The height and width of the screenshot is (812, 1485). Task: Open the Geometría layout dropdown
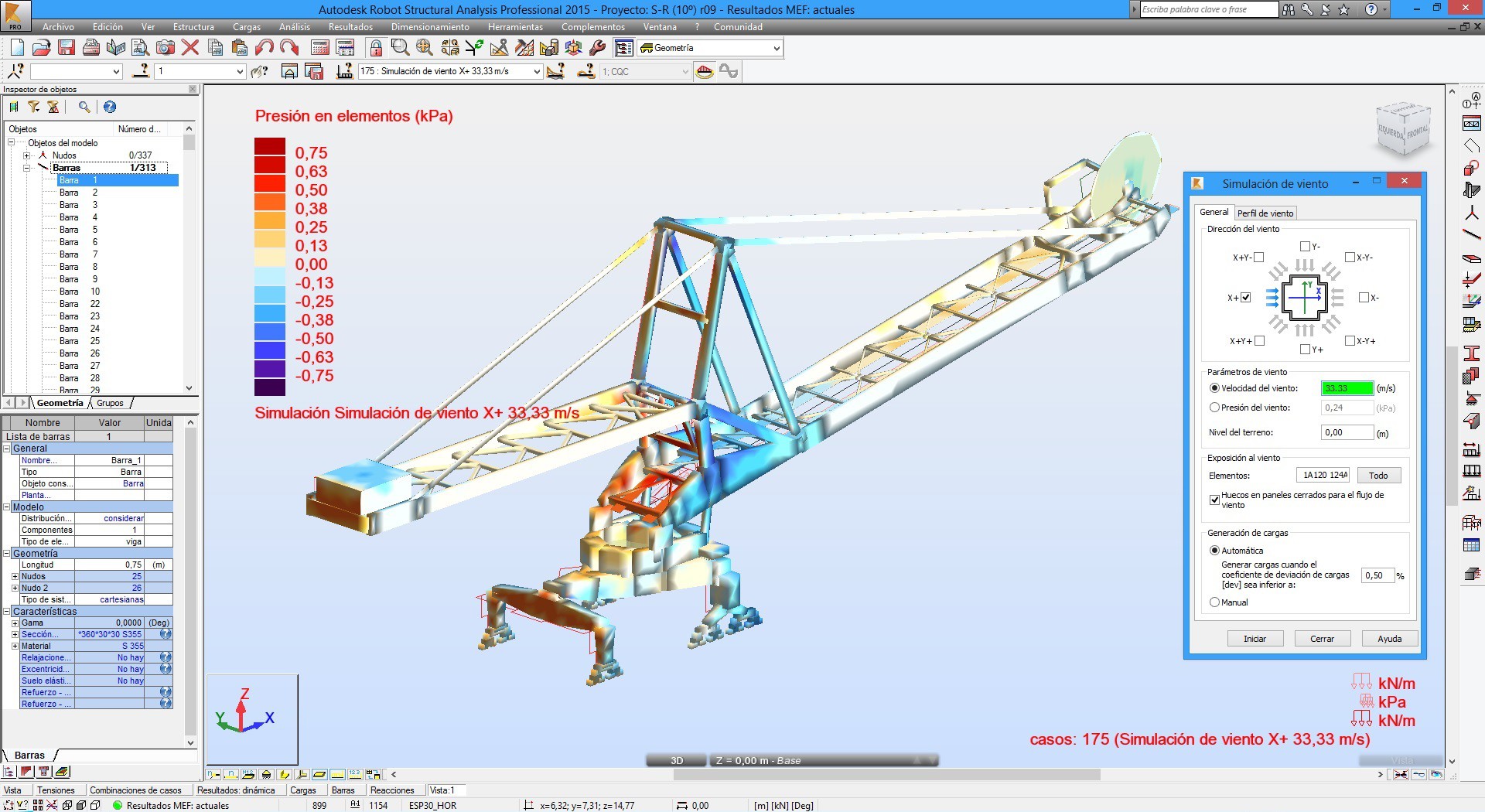pos(777,48)
